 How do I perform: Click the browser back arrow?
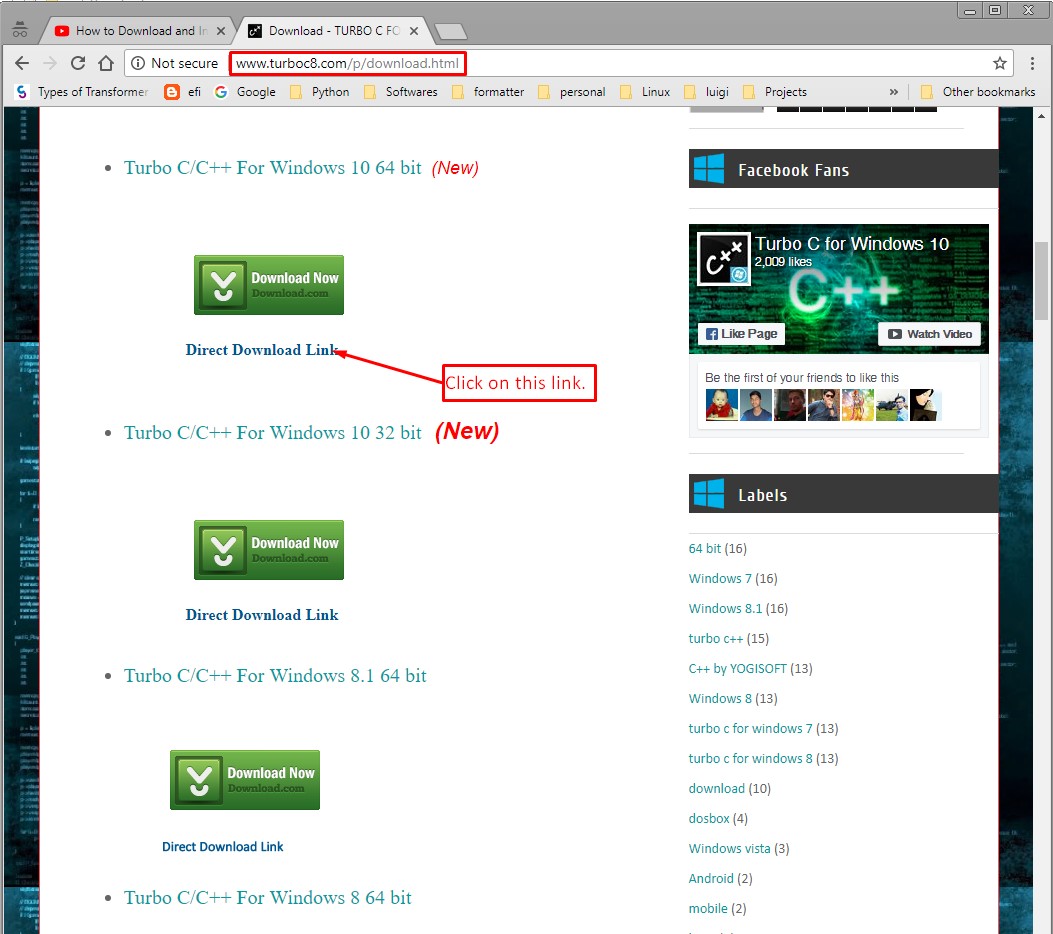[21, 63]
